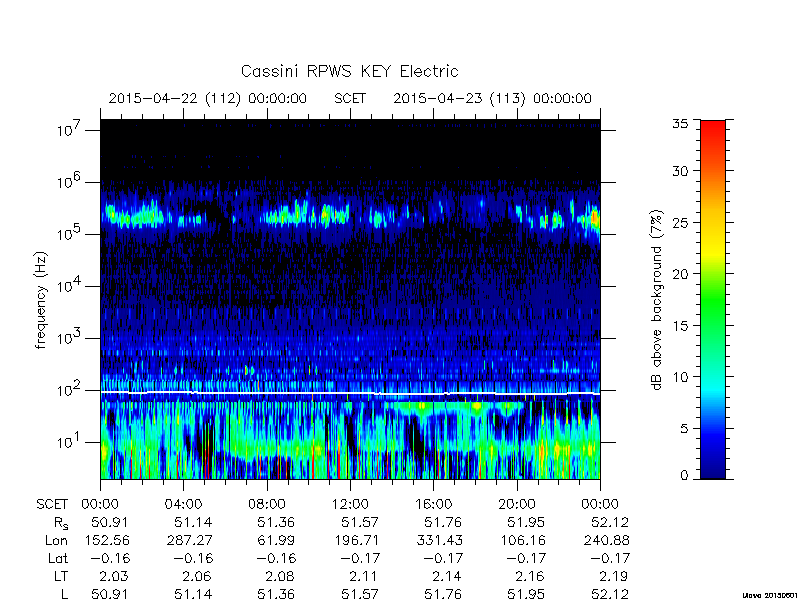
Task: Click the Rs value 51.36
Action: [276, 522]
